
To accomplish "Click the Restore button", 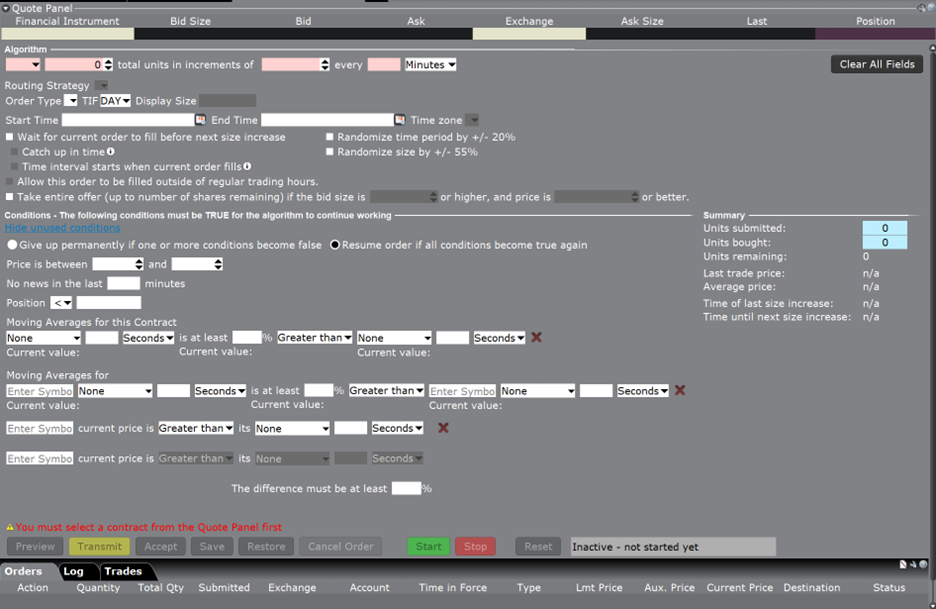I will [x=266, y=546].
